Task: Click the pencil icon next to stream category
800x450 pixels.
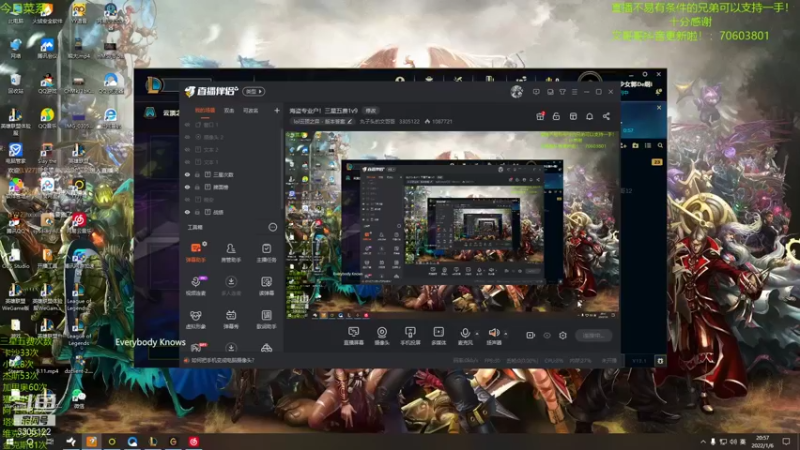Action: (349, 121)
